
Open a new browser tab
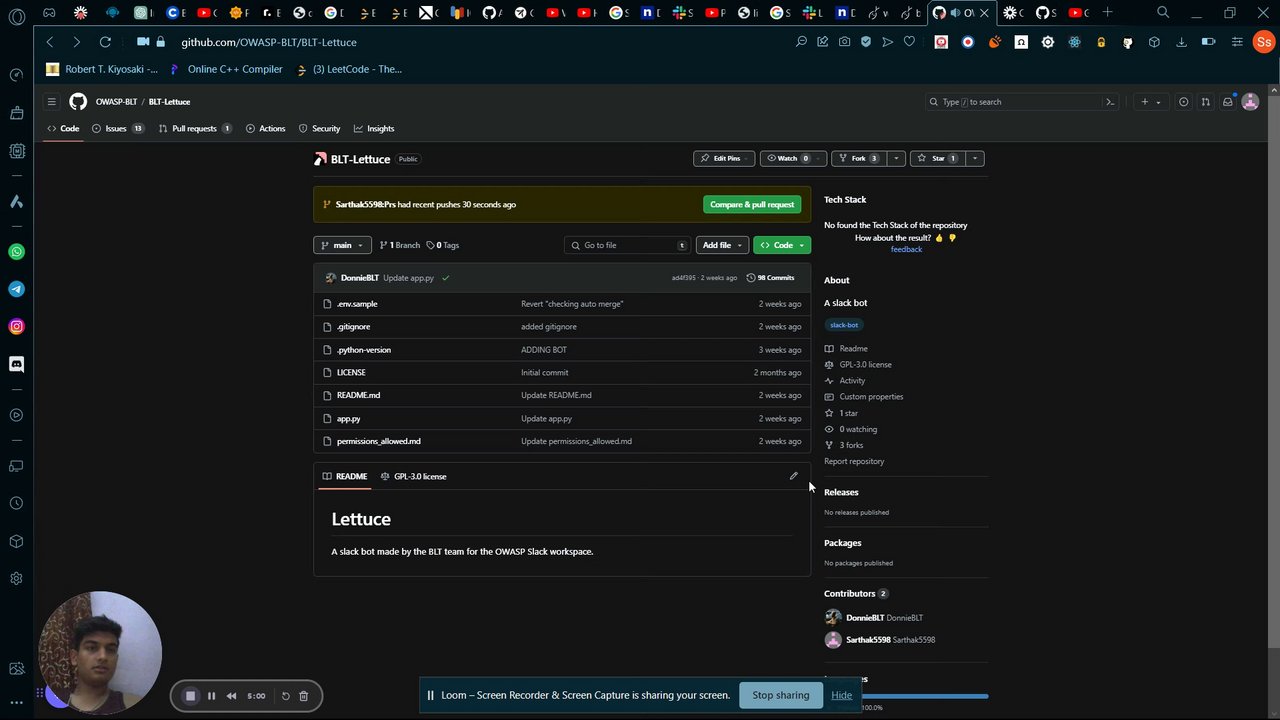tap(1107, 12)
